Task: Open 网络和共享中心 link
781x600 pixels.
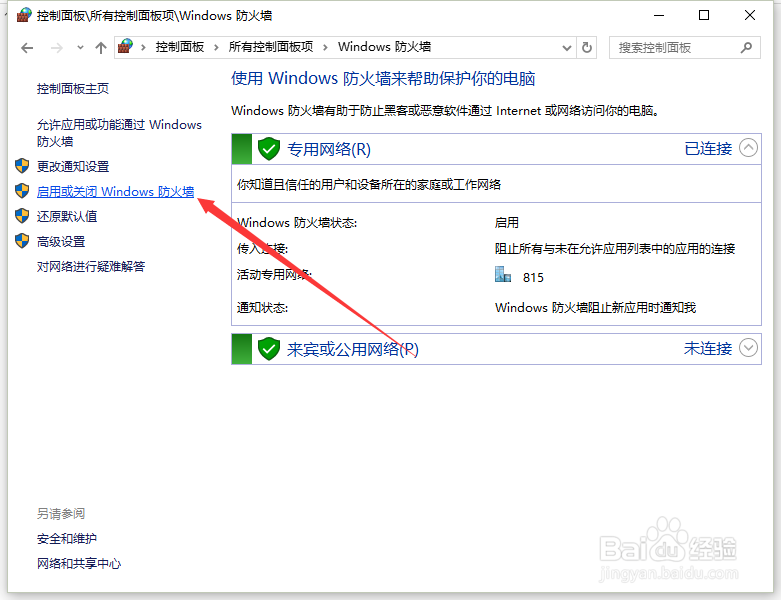Action: click(79, 563)
